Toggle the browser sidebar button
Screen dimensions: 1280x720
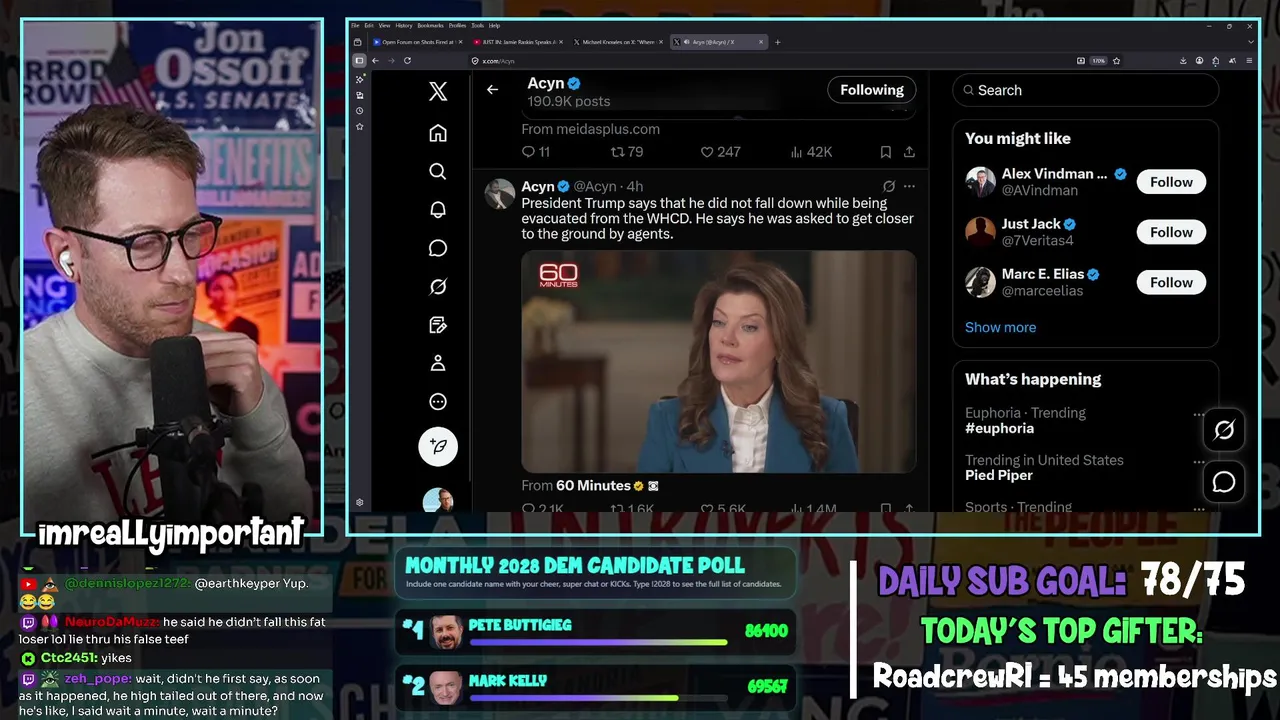(x=359, y=61)
